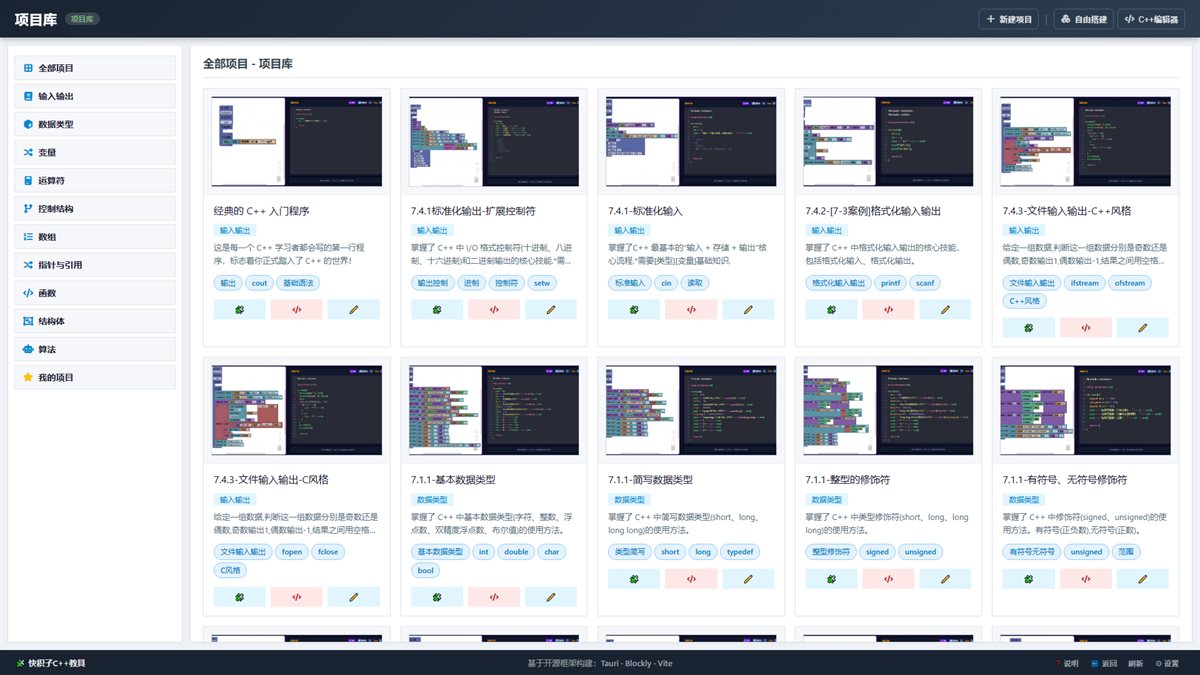1200x675 pixels.
Task: Click pencil edit icon on 7.1.1-基本数据类型 card
Action: (551, 597)
